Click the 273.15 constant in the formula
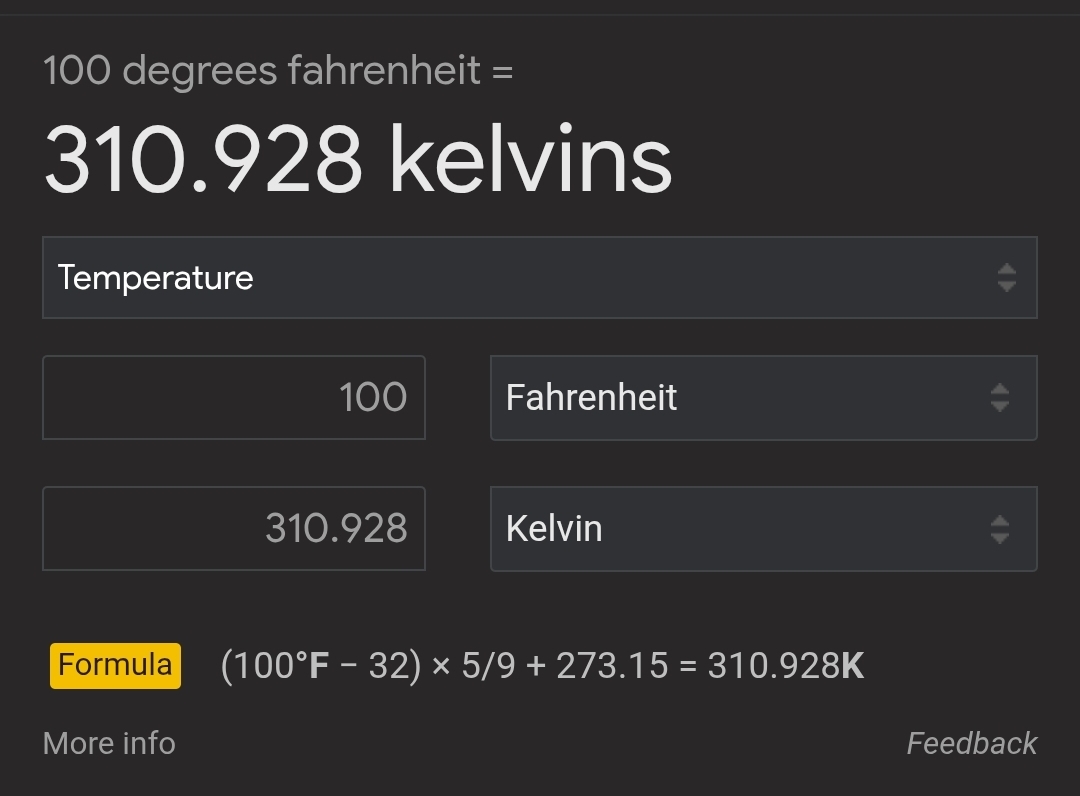 point(611,666)
